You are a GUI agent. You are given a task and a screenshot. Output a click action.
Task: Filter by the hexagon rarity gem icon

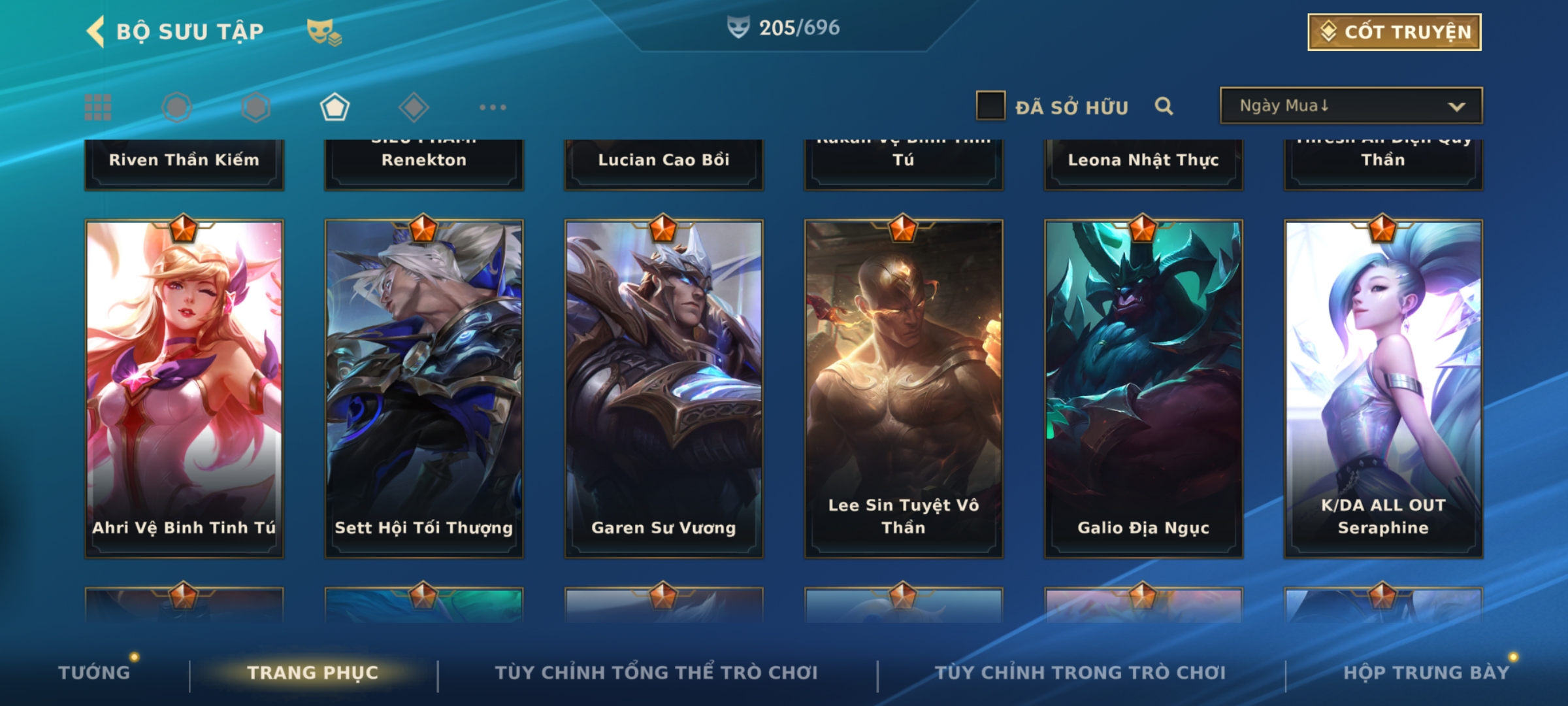[x=255, y=107]
